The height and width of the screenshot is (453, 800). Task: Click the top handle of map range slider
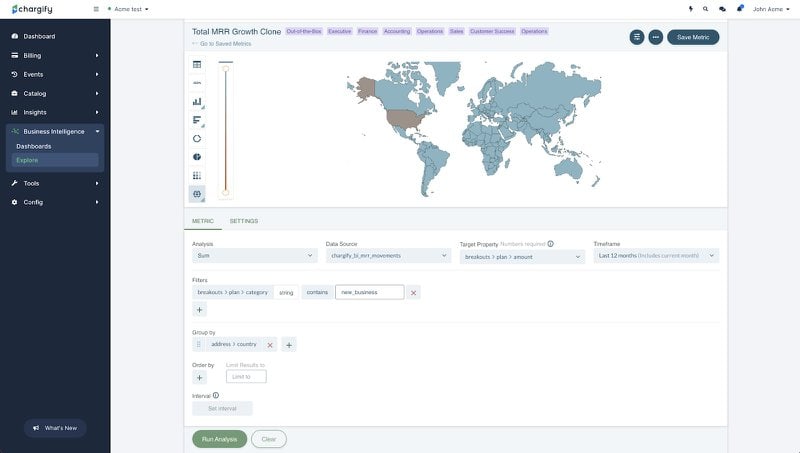(226, 68)
